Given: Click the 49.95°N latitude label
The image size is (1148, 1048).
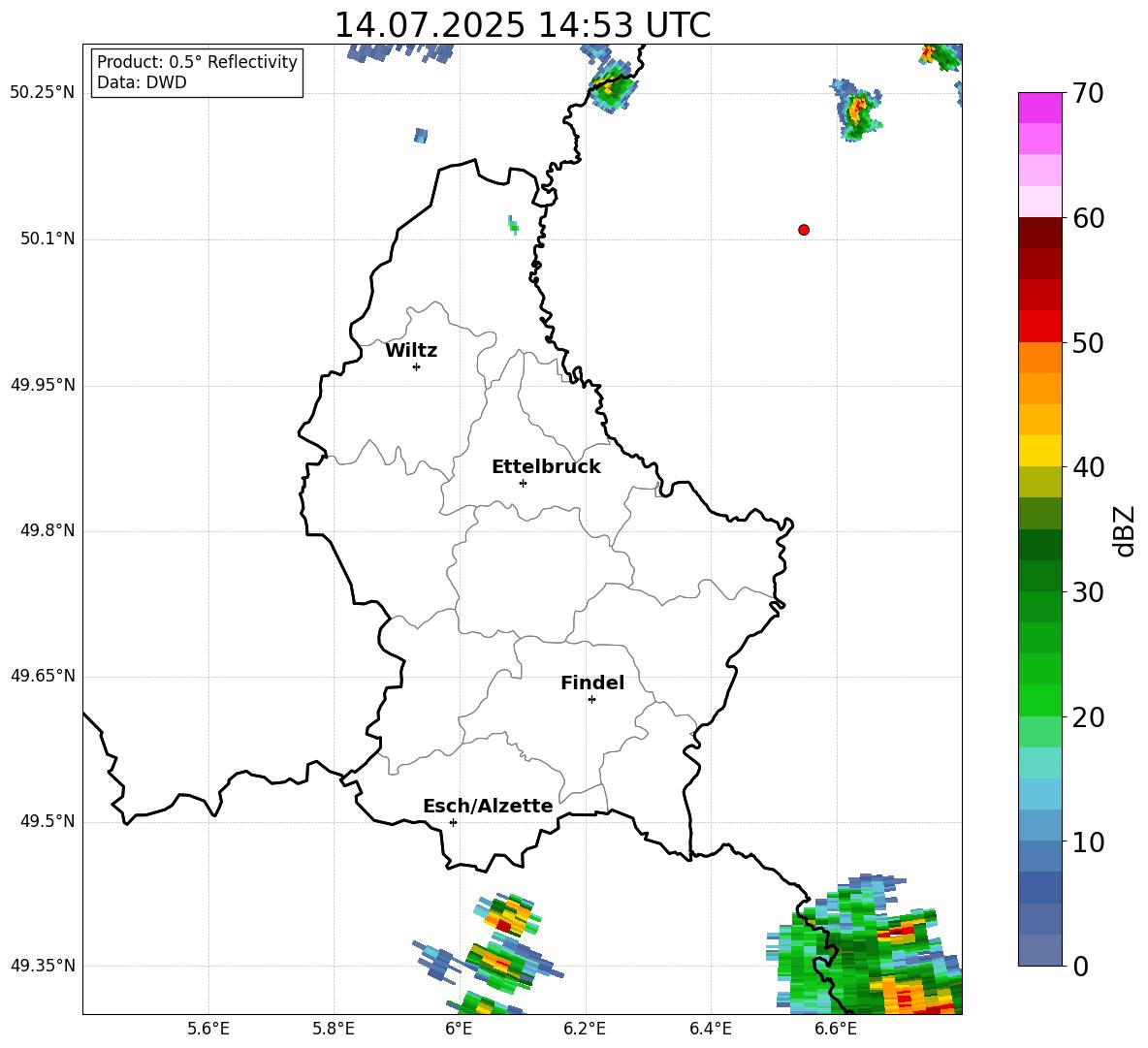Looking at the screenshot, I should click(43, 385).
